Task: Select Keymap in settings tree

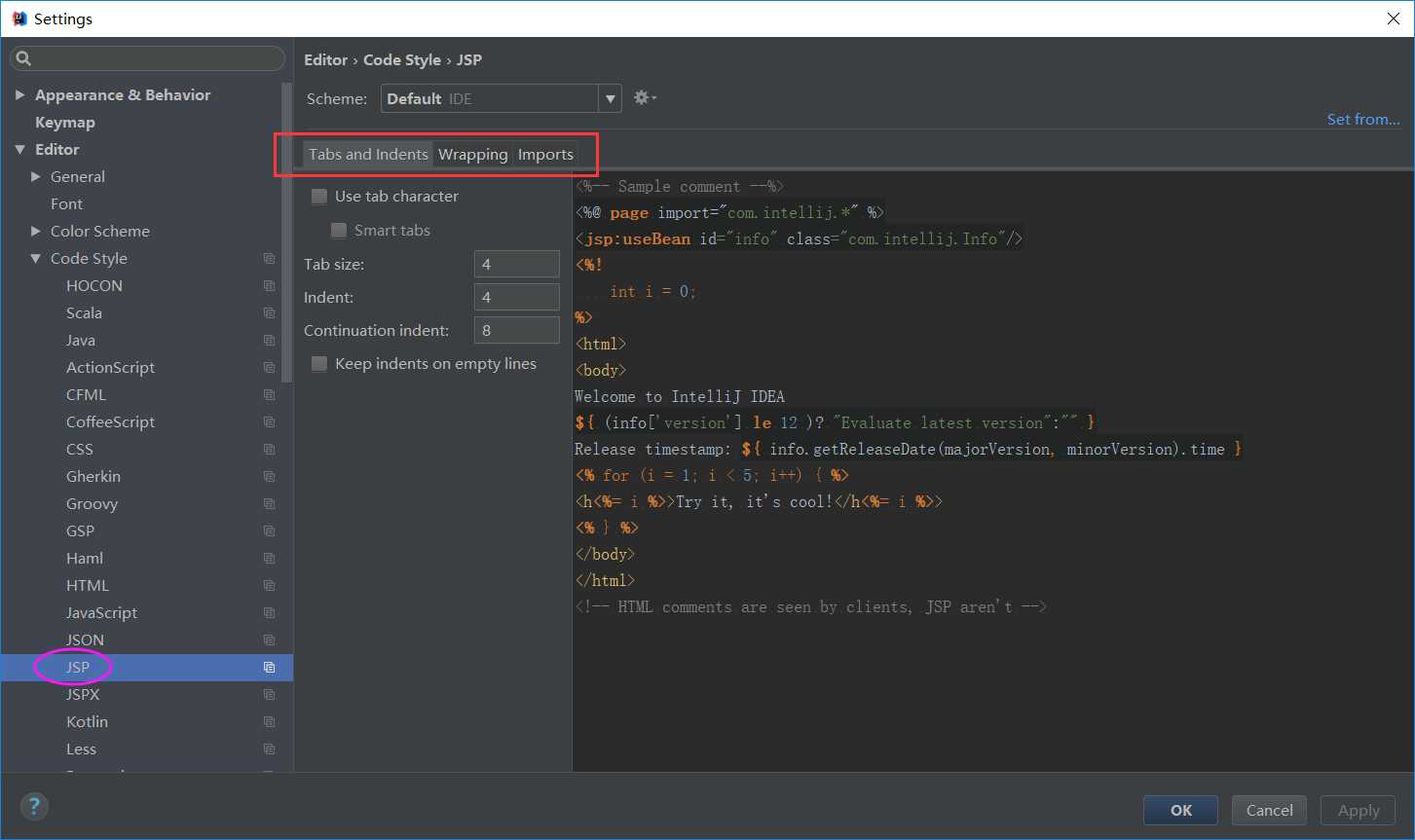Action: (x=65, y=123)
